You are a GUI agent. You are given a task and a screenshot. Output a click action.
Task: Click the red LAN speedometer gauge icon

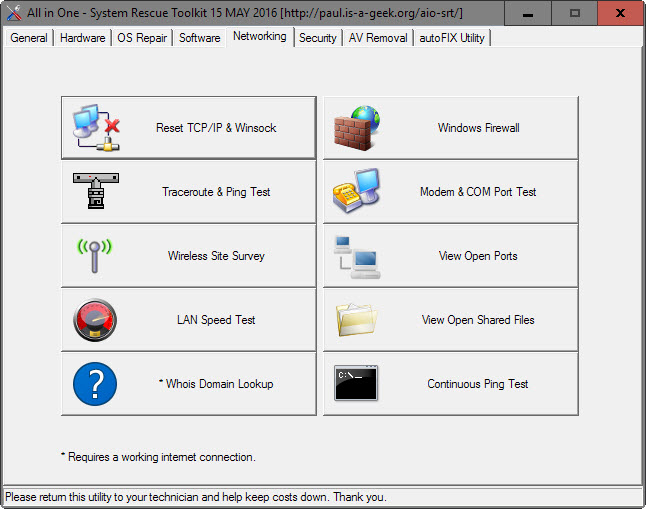95,320
